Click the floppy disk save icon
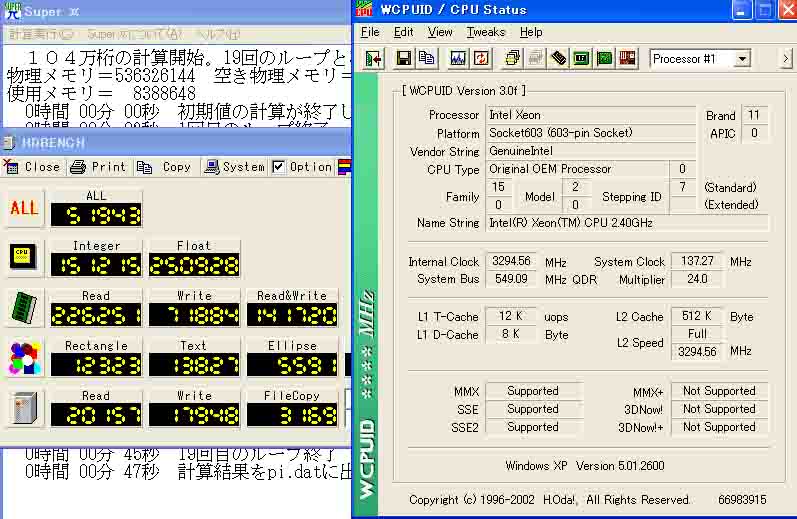This screenshot has width=797, height=519. [x=404, y=59]
